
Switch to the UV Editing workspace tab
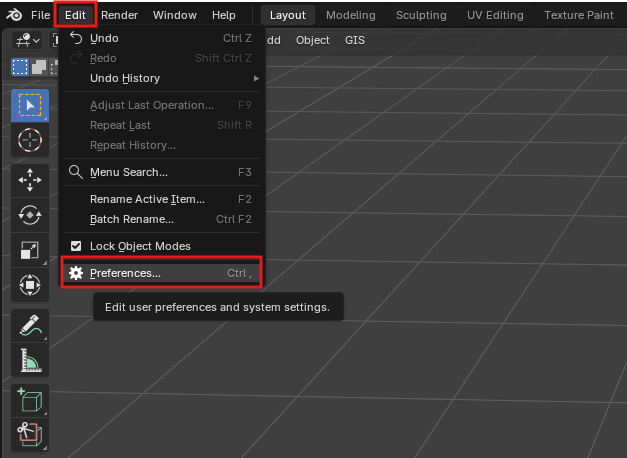click(495, 15)
